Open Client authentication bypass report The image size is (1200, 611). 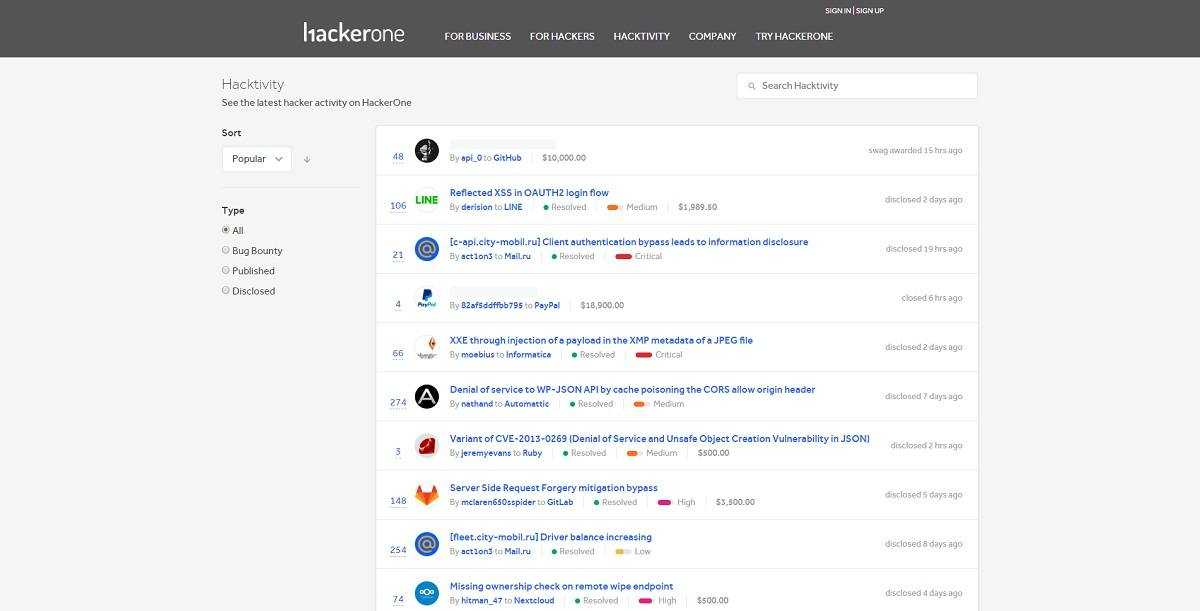[x=629, y=242]
